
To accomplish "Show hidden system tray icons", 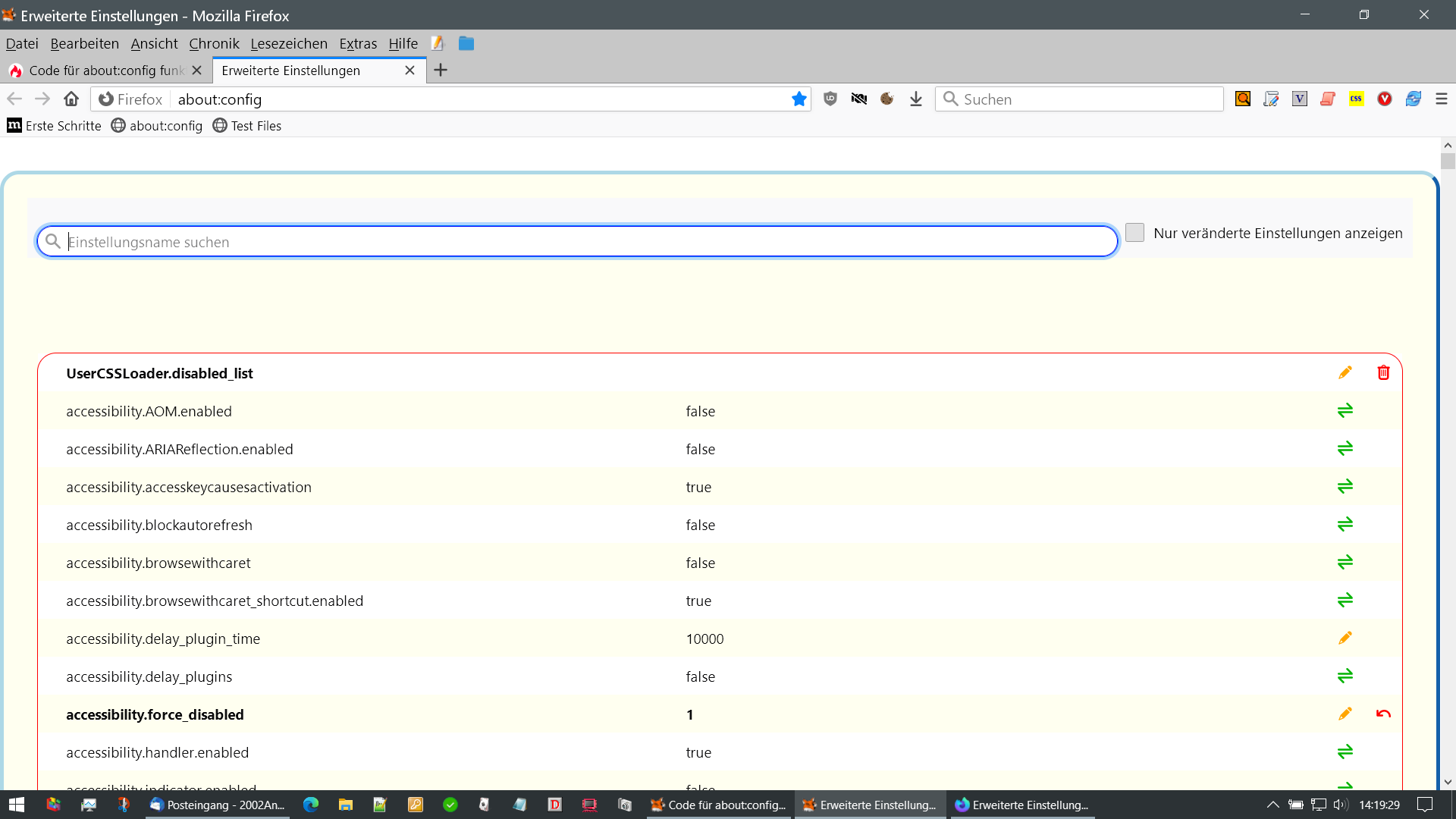I will click(1272, 805).
